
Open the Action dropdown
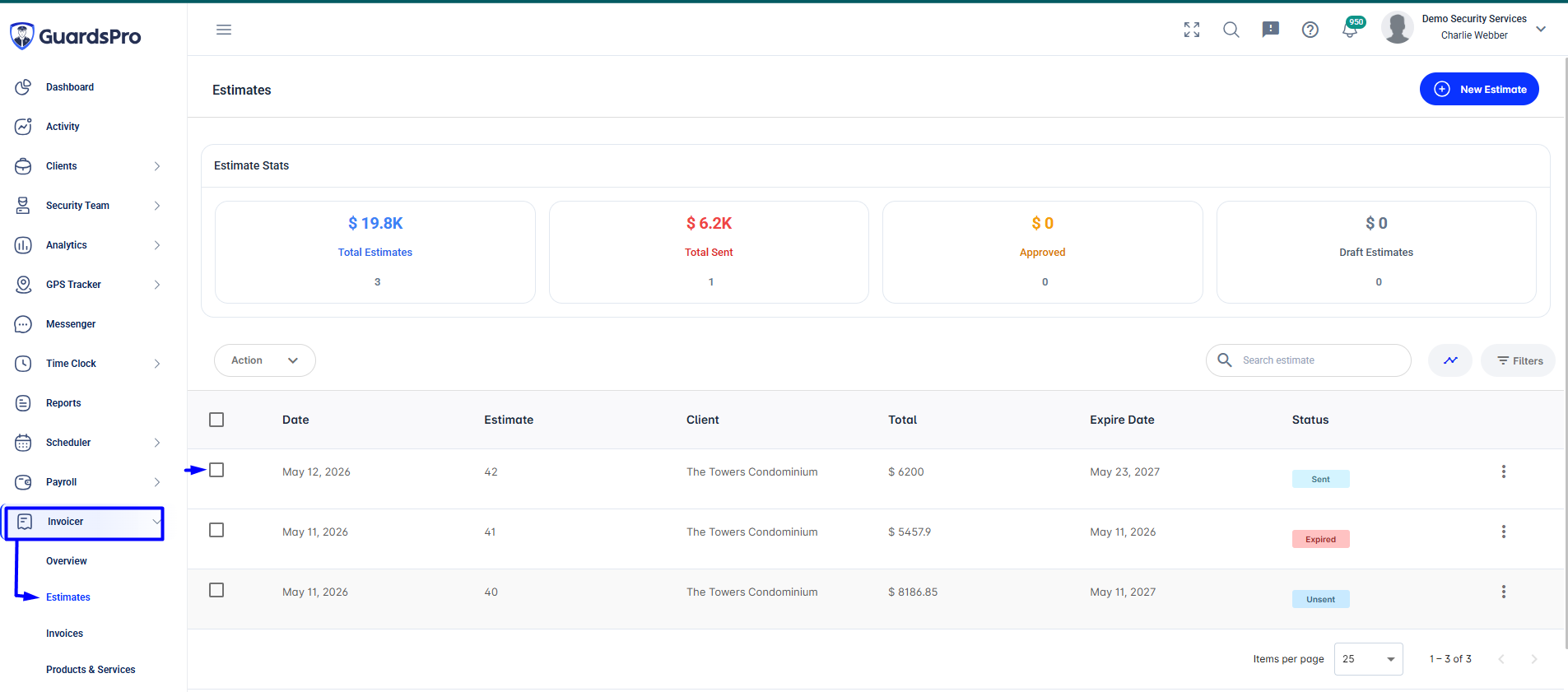click(x=265, y=360)
